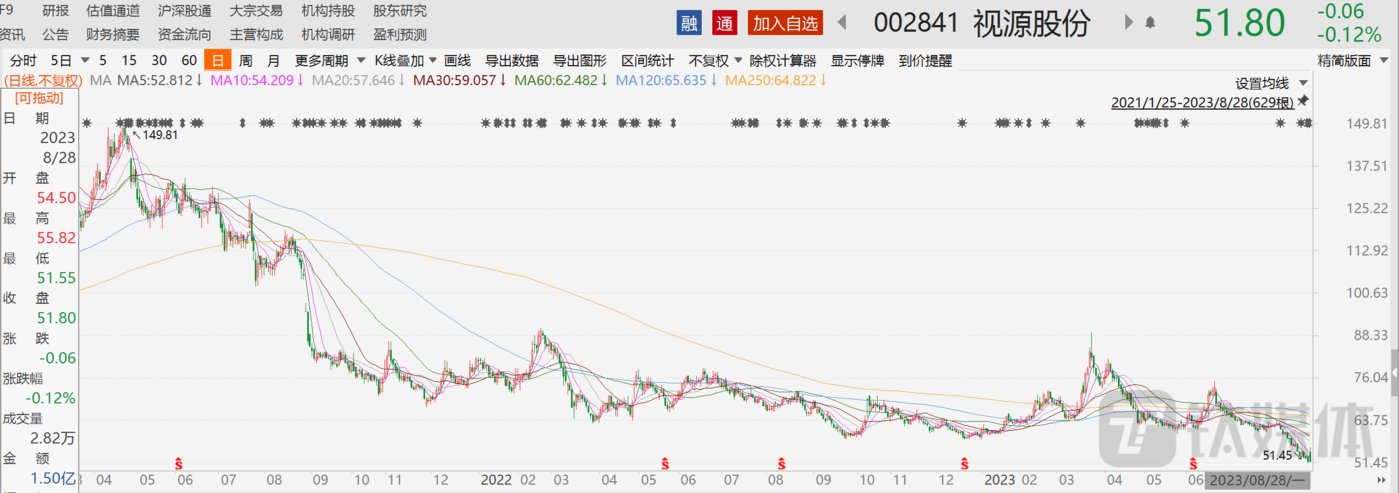Click the green MA60:62.482 legend label
The width and height of the screenshot is (1399, 493).
click(563, 80)
